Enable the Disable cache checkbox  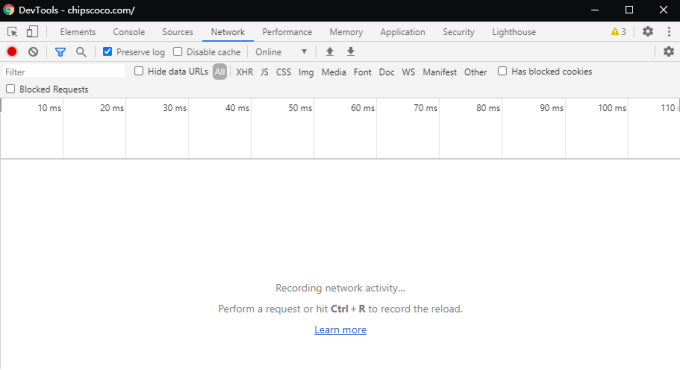177,52
